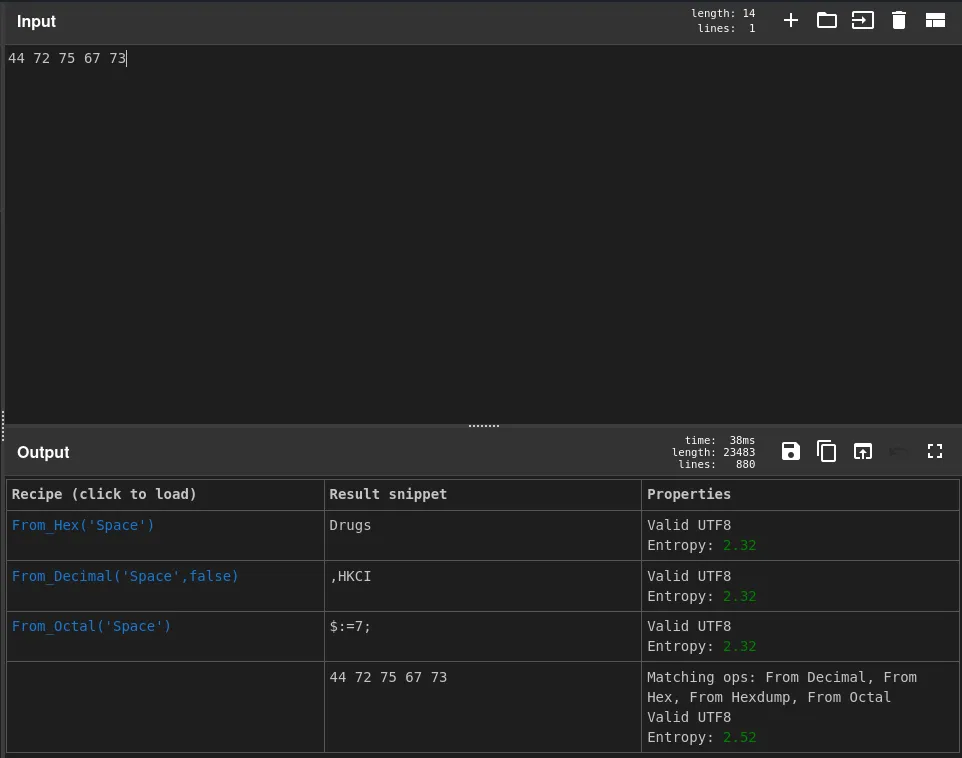Load the From_Octal('Space') recipe
The image size is (962, 758).
pyautogui.click(x=91, y=627)
